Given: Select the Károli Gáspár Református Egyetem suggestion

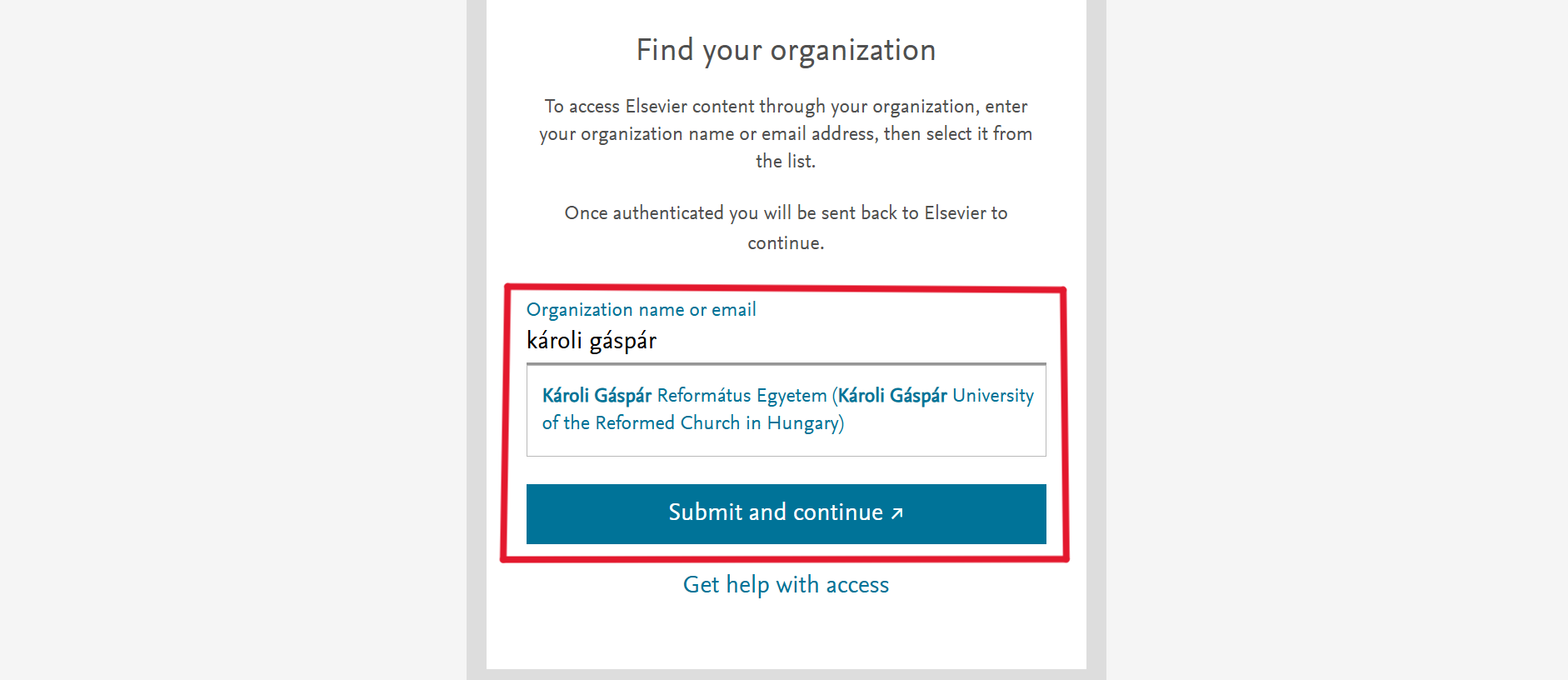Looking at the screenshot, I should (x=684, y=396).
